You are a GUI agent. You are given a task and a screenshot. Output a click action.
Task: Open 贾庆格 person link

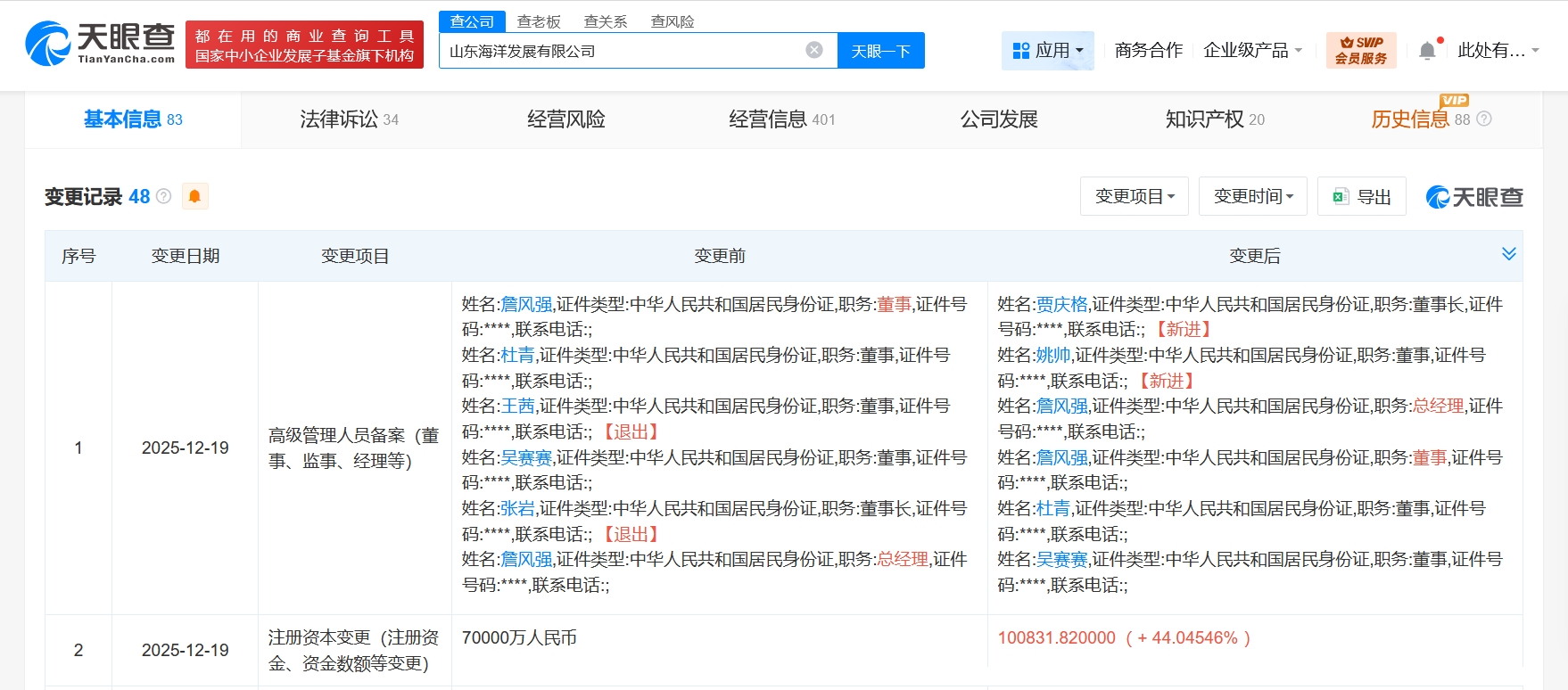(1061, 305)
